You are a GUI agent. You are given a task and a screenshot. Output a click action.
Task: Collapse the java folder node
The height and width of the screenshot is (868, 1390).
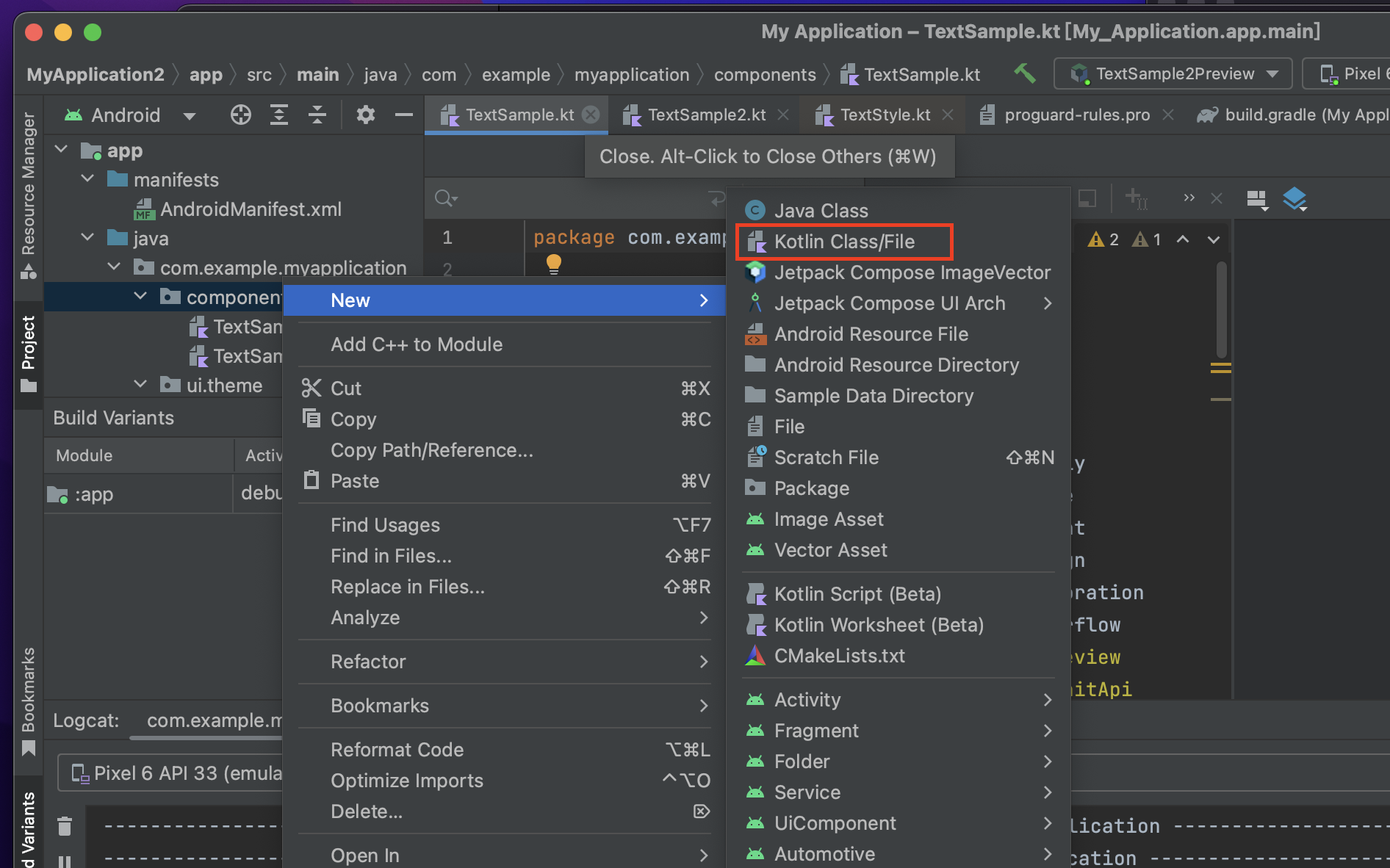pyautogui.click(x=88, y=238)
